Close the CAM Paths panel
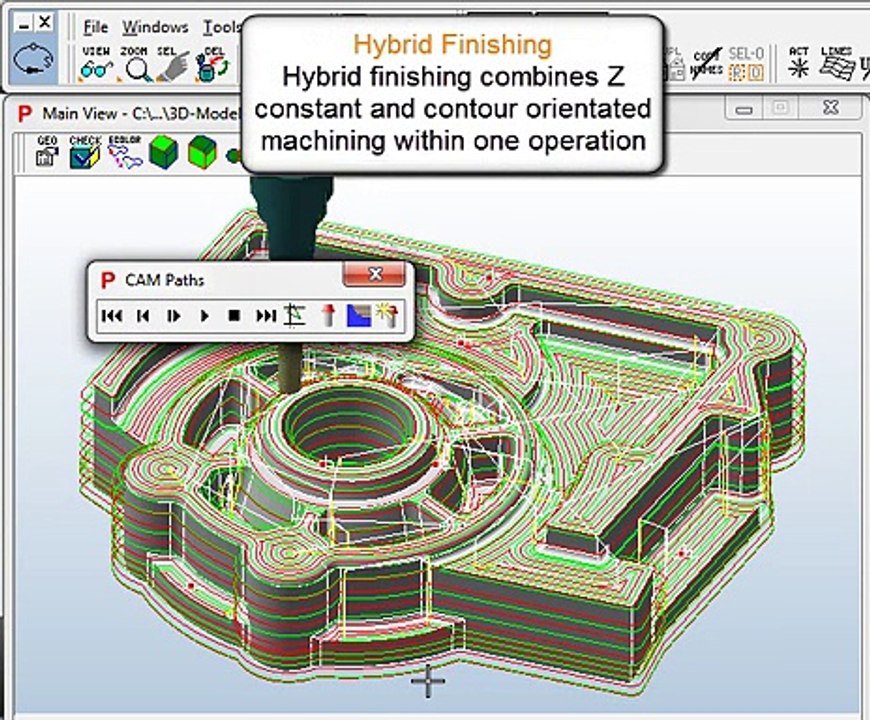Image resolution: width=870 pixels, height=720 pixels. [375, 274]
